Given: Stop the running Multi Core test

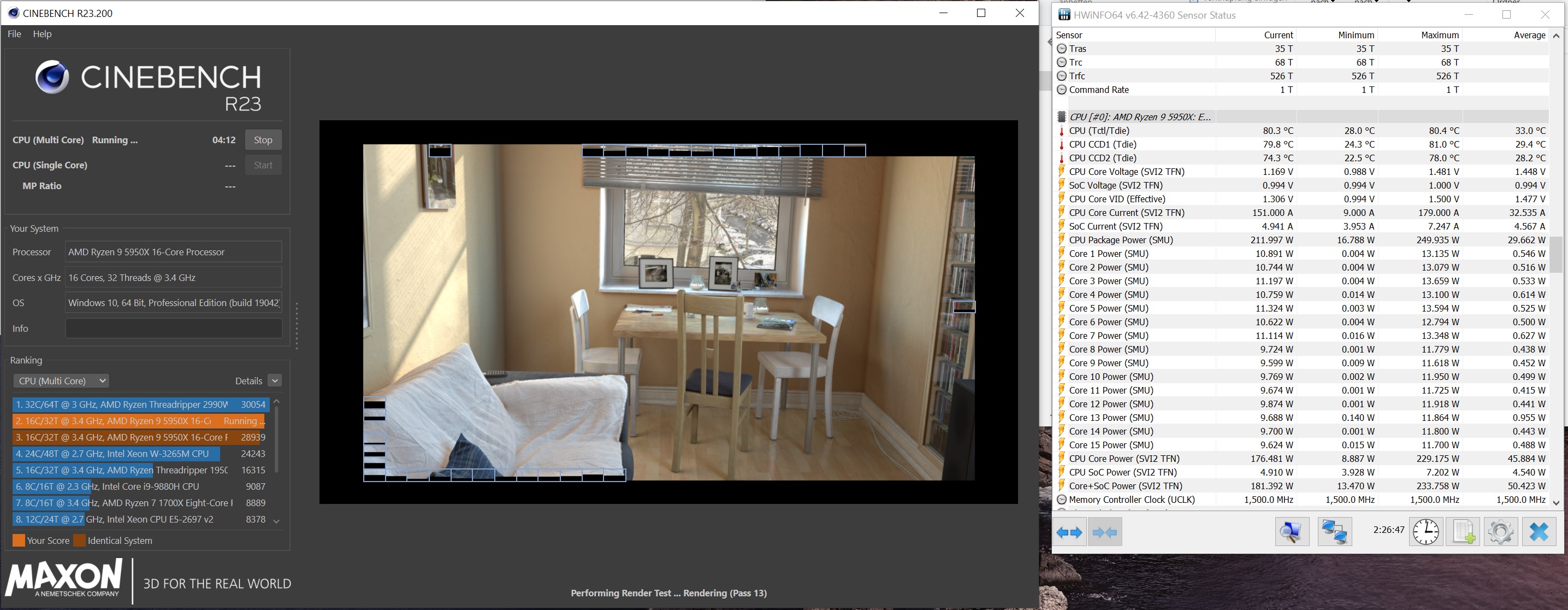Looking at the screenshot, I should pos(263,140).
